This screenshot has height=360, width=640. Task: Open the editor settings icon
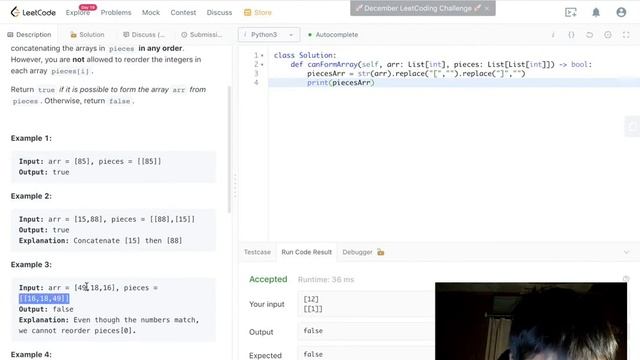pyautogui.click(x=608, y=35)
